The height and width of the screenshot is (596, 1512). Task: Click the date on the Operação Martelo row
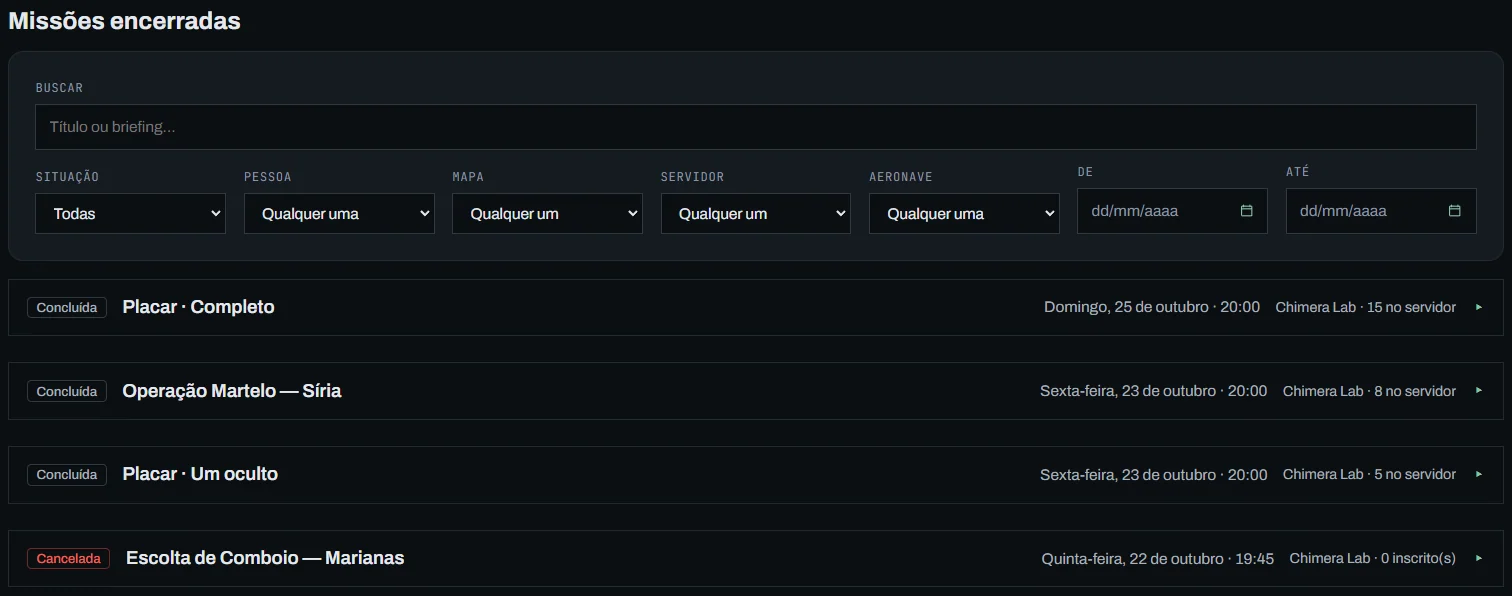(x=1154, y=391)
